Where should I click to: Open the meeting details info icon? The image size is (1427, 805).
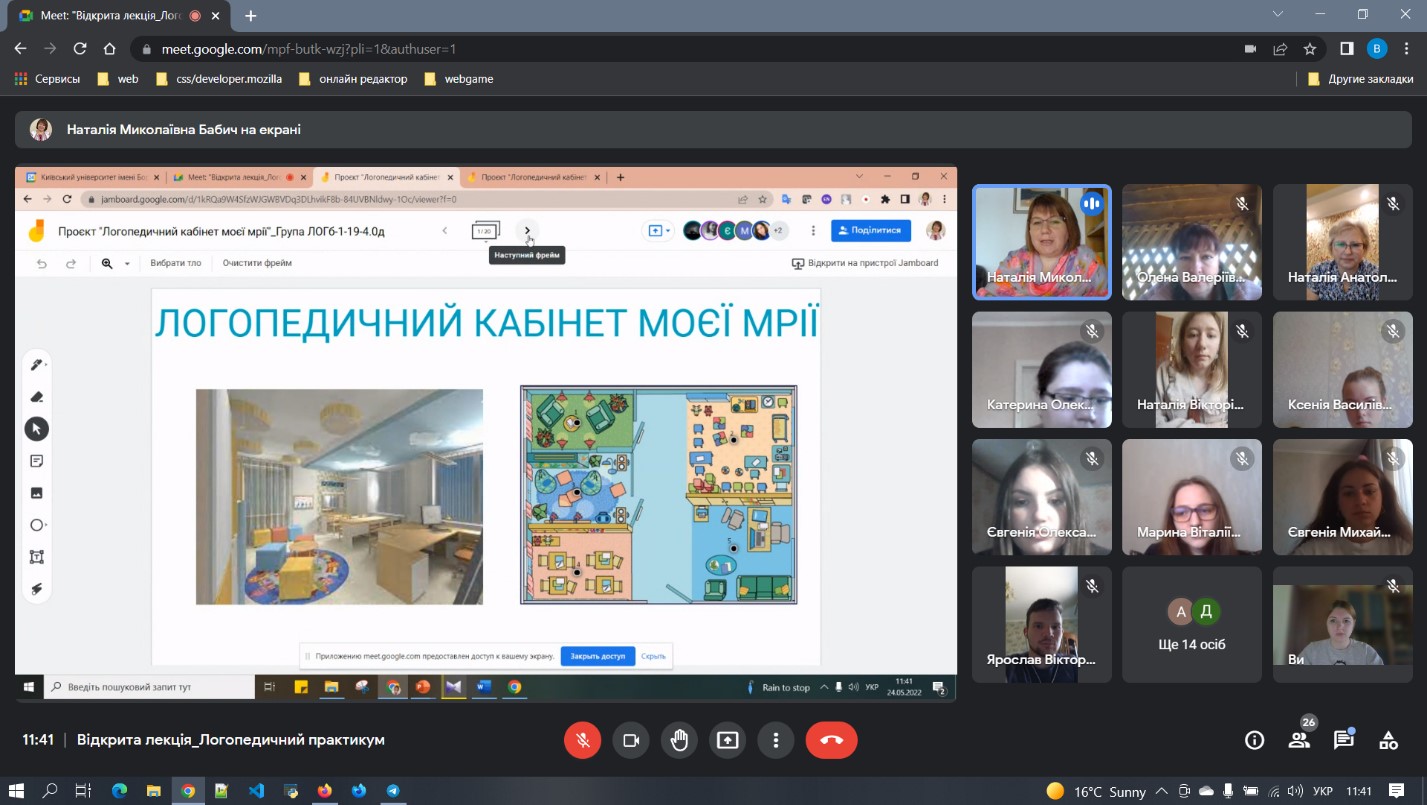tap(1254, 740)
